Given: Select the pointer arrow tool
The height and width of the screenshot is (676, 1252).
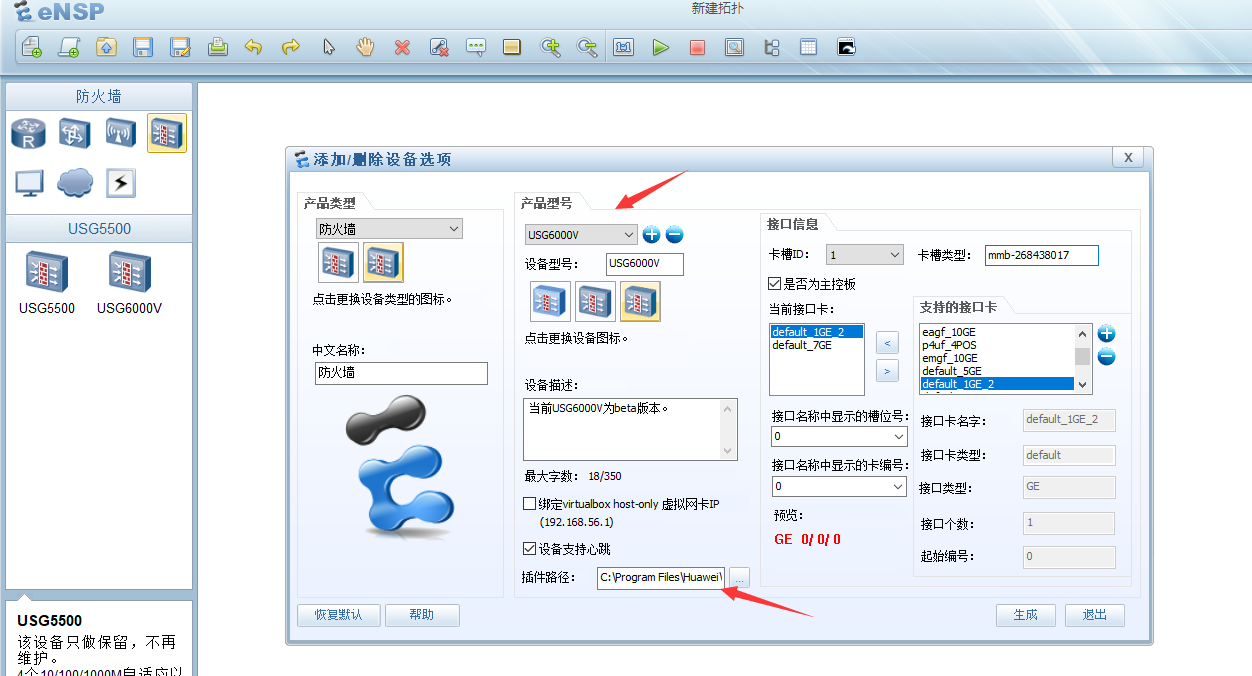Looking at the screenshot, I should (328, 47).
